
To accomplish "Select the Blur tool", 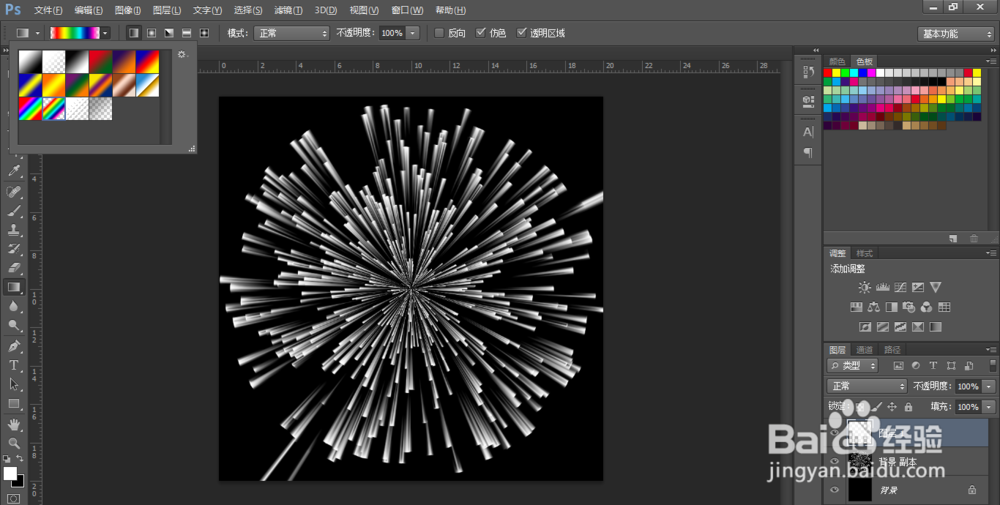I will (x=14, y=307).
